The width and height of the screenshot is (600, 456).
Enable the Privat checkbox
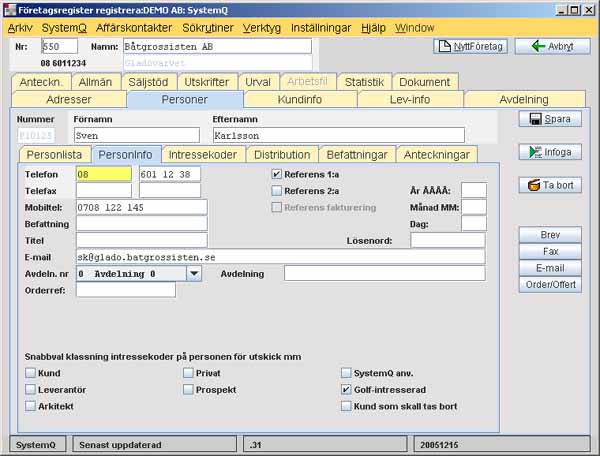point(188,373)
